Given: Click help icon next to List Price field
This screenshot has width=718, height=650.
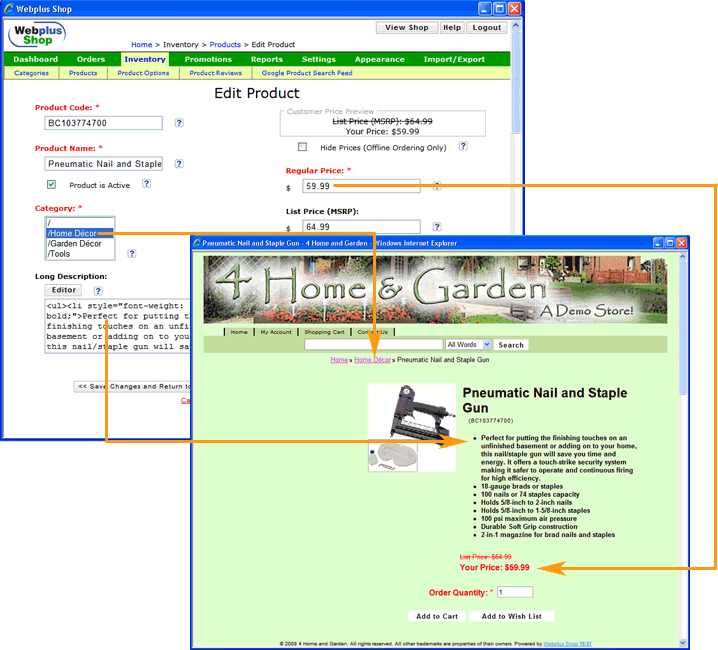Looking at the screenshot, I should (x=437, y=226).
